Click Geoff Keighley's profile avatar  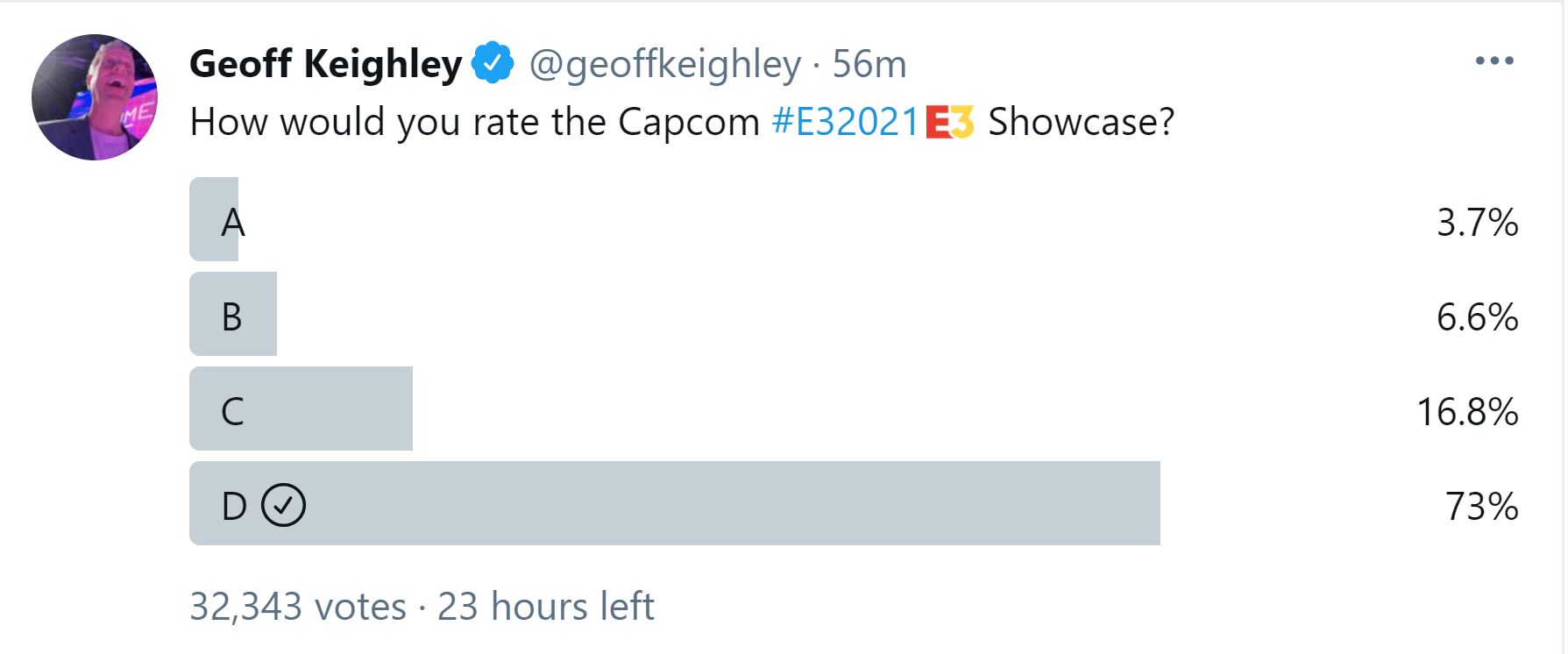click(95, 97)
